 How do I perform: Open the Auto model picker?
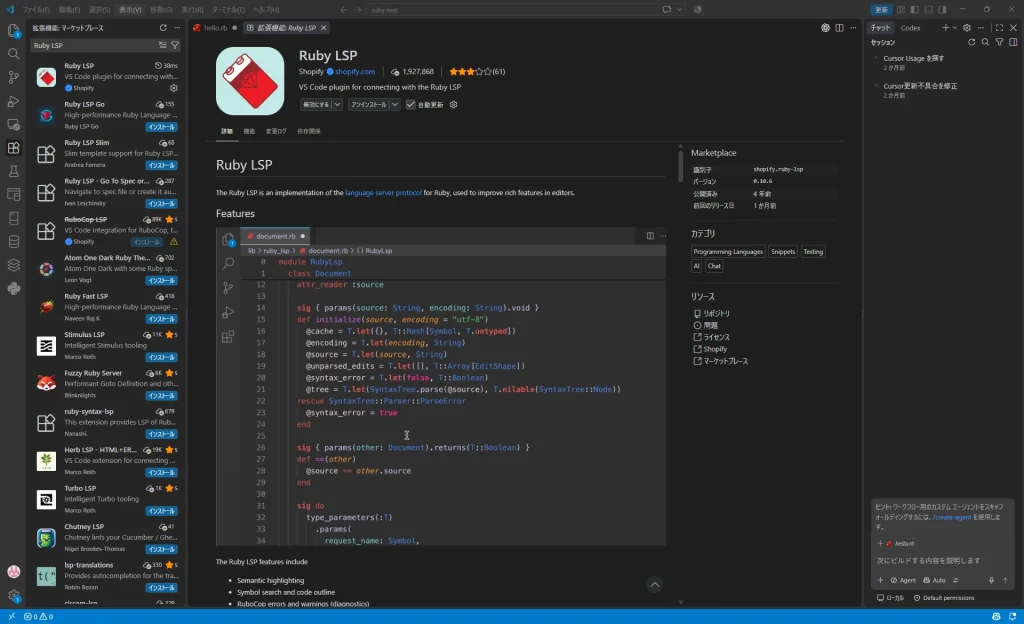click(935, 580)
